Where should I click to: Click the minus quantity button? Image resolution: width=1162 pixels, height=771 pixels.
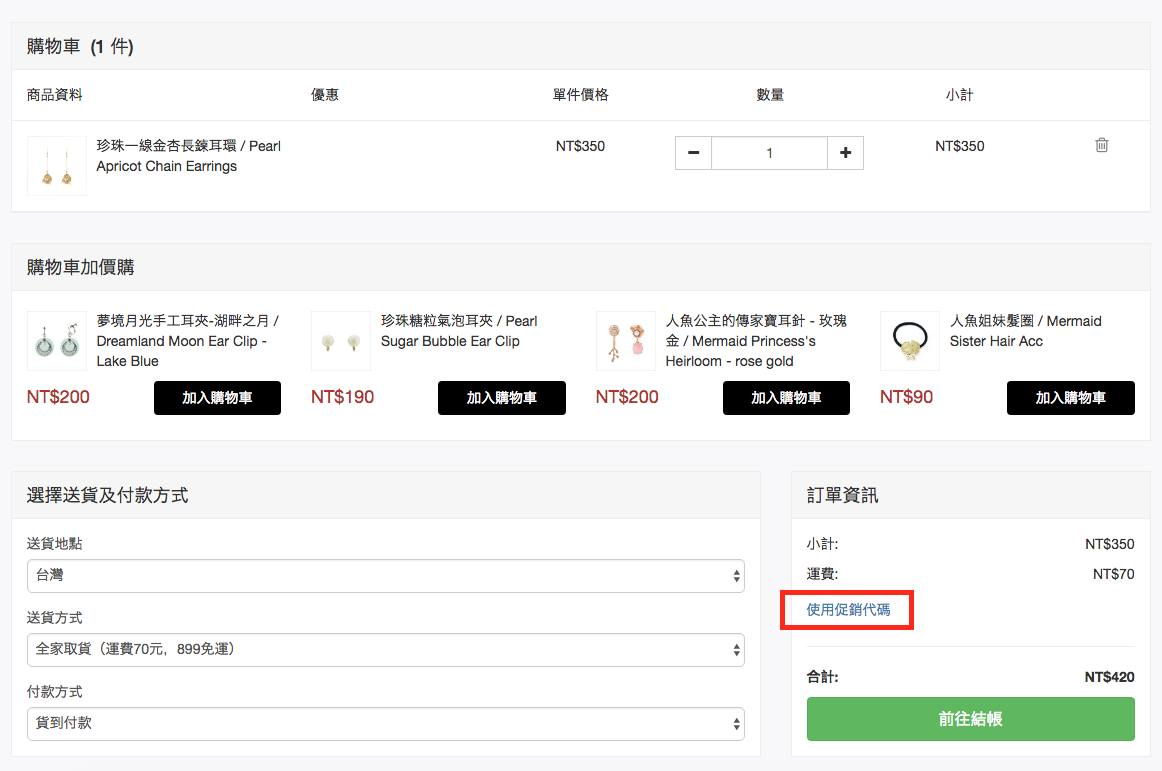[693, 153]
